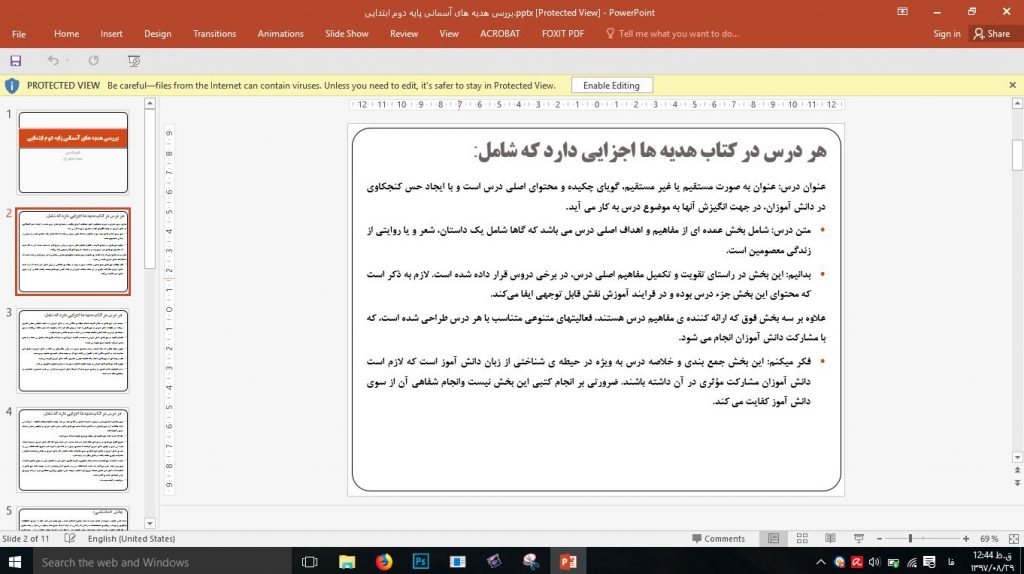1024x574 pixels.
Task: Open Photoshop from the taskbar
Action: point(420,562)
